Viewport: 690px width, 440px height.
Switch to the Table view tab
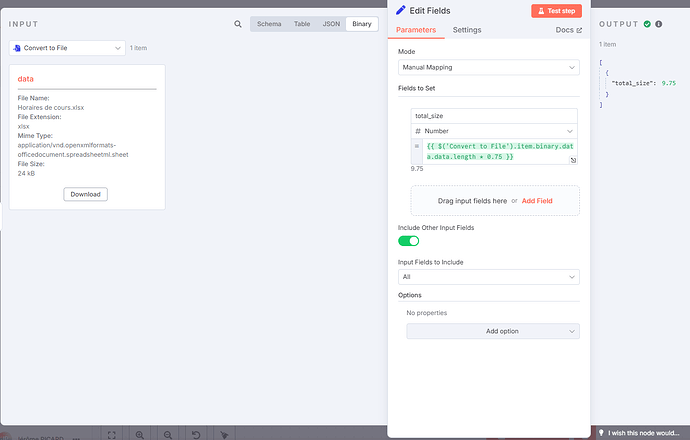coord(302,24)
